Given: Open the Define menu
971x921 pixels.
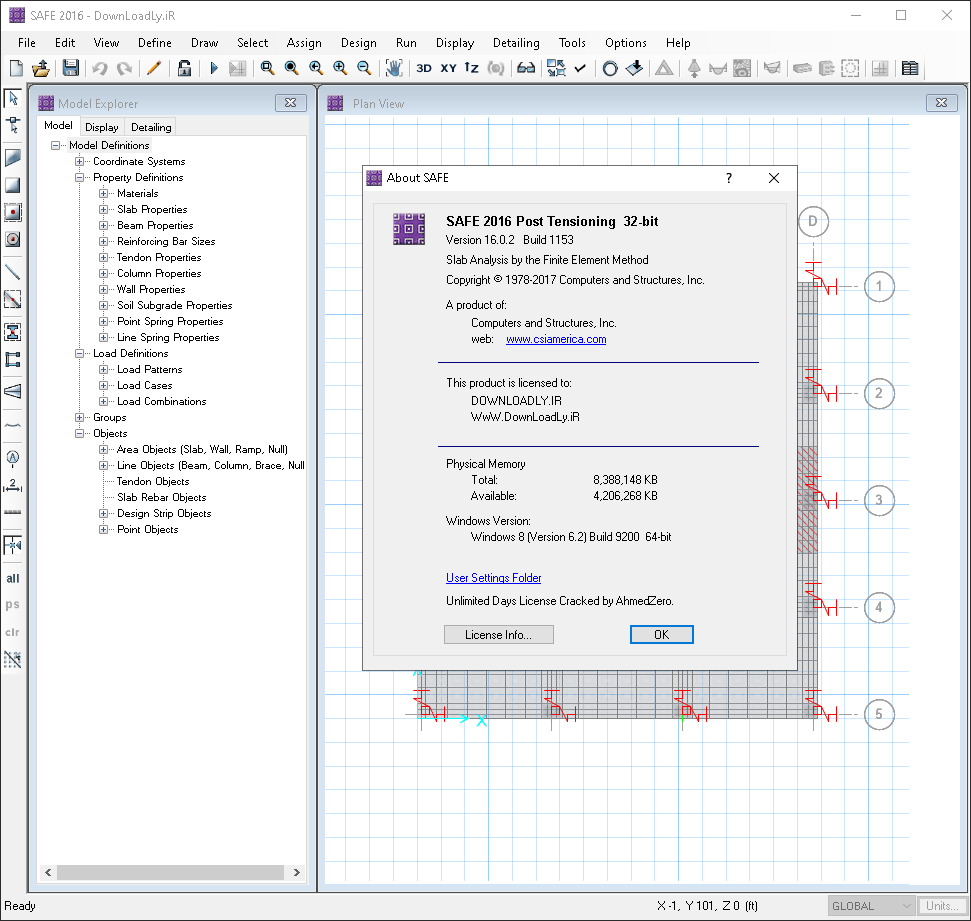Looking at the screenshot, I should pyautogui.click(x=153, y=43).
